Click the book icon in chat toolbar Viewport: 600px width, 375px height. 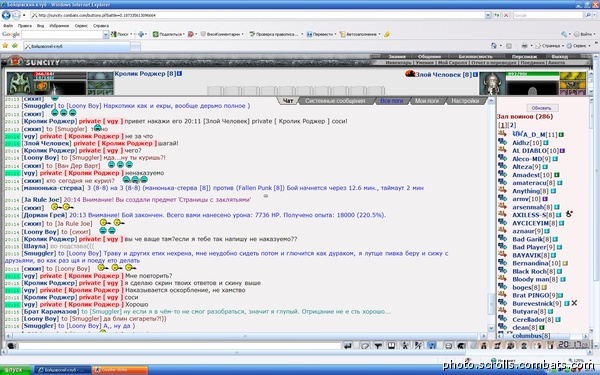pos(391,346)
